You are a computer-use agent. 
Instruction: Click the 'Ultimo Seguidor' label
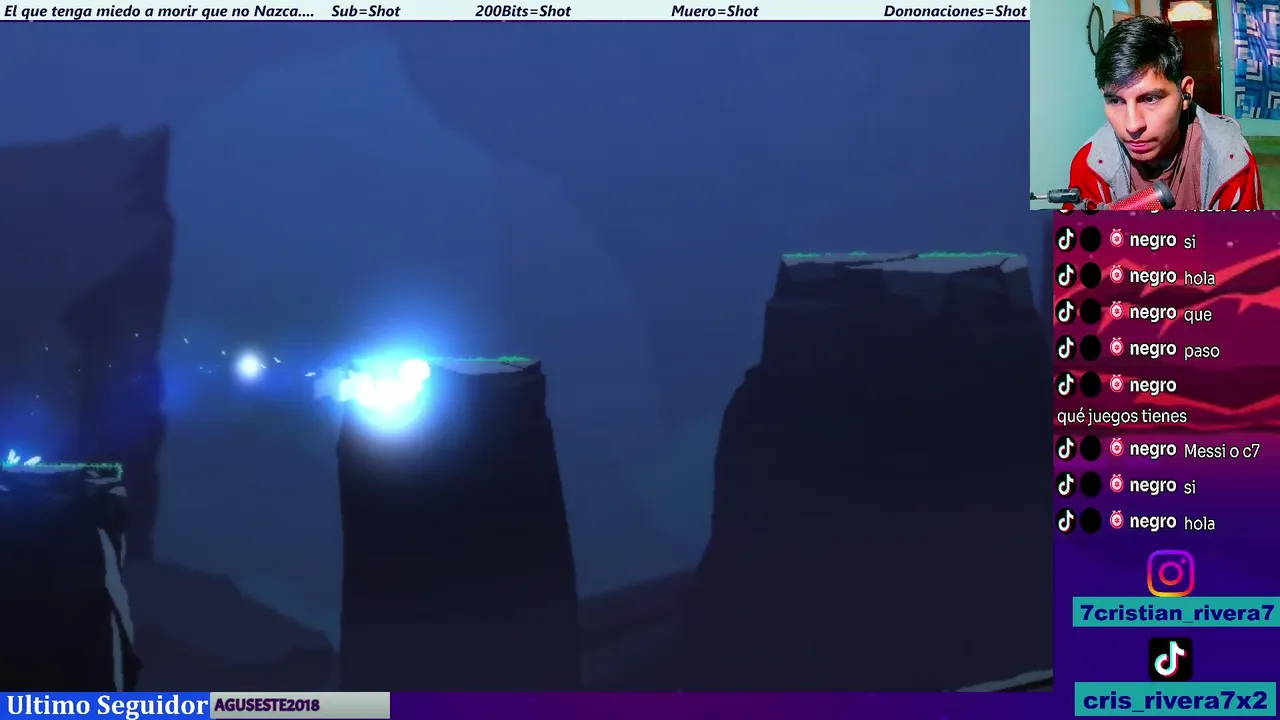[x=107, y=705]
